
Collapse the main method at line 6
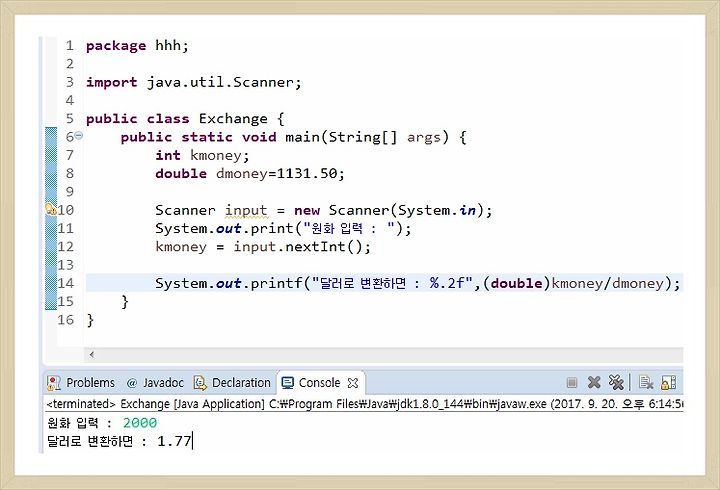click(79, 135)
